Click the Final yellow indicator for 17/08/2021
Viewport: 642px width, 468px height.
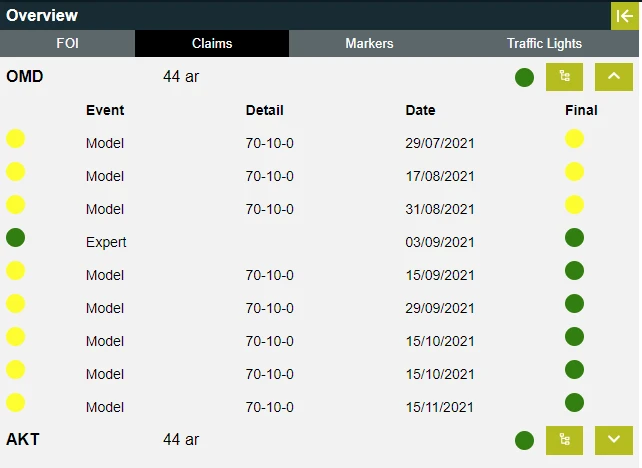point(574,172)
